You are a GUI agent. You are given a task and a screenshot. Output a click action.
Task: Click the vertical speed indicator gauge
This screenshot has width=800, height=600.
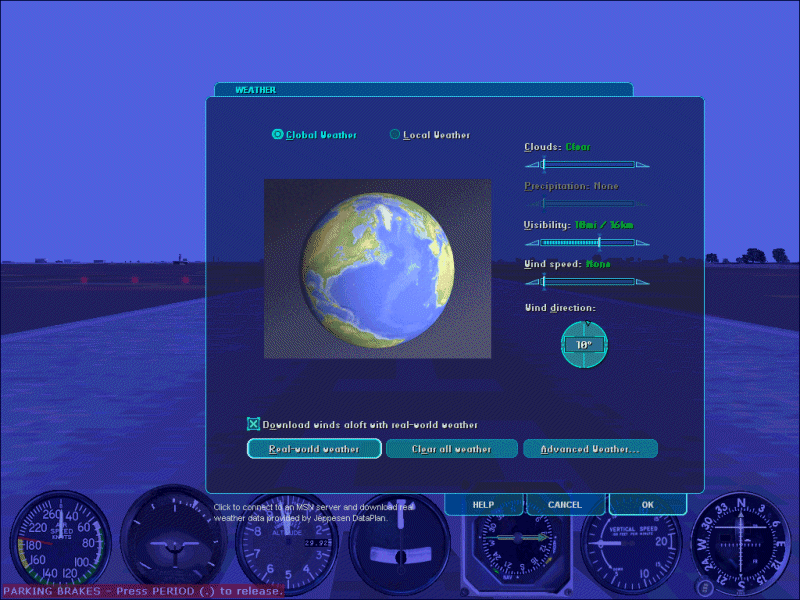point(630,550)
